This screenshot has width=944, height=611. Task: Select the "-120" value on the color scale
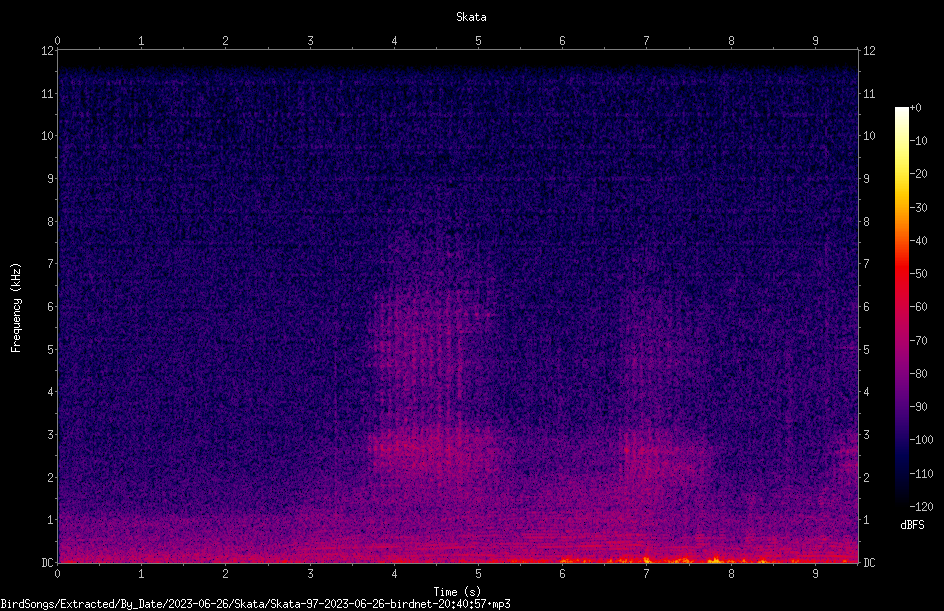point(922,507)
